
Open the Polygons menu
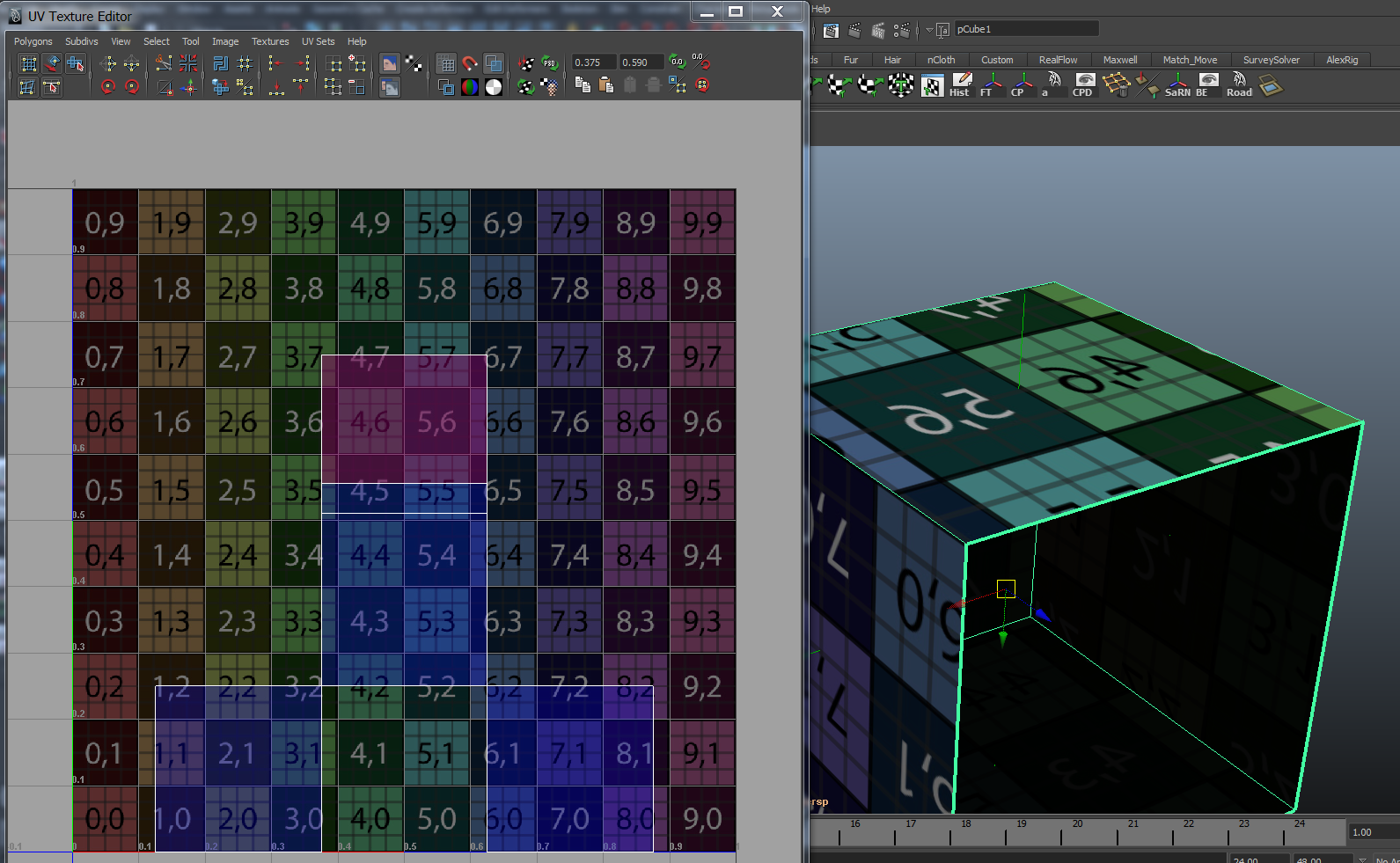(x=33, y=41)
